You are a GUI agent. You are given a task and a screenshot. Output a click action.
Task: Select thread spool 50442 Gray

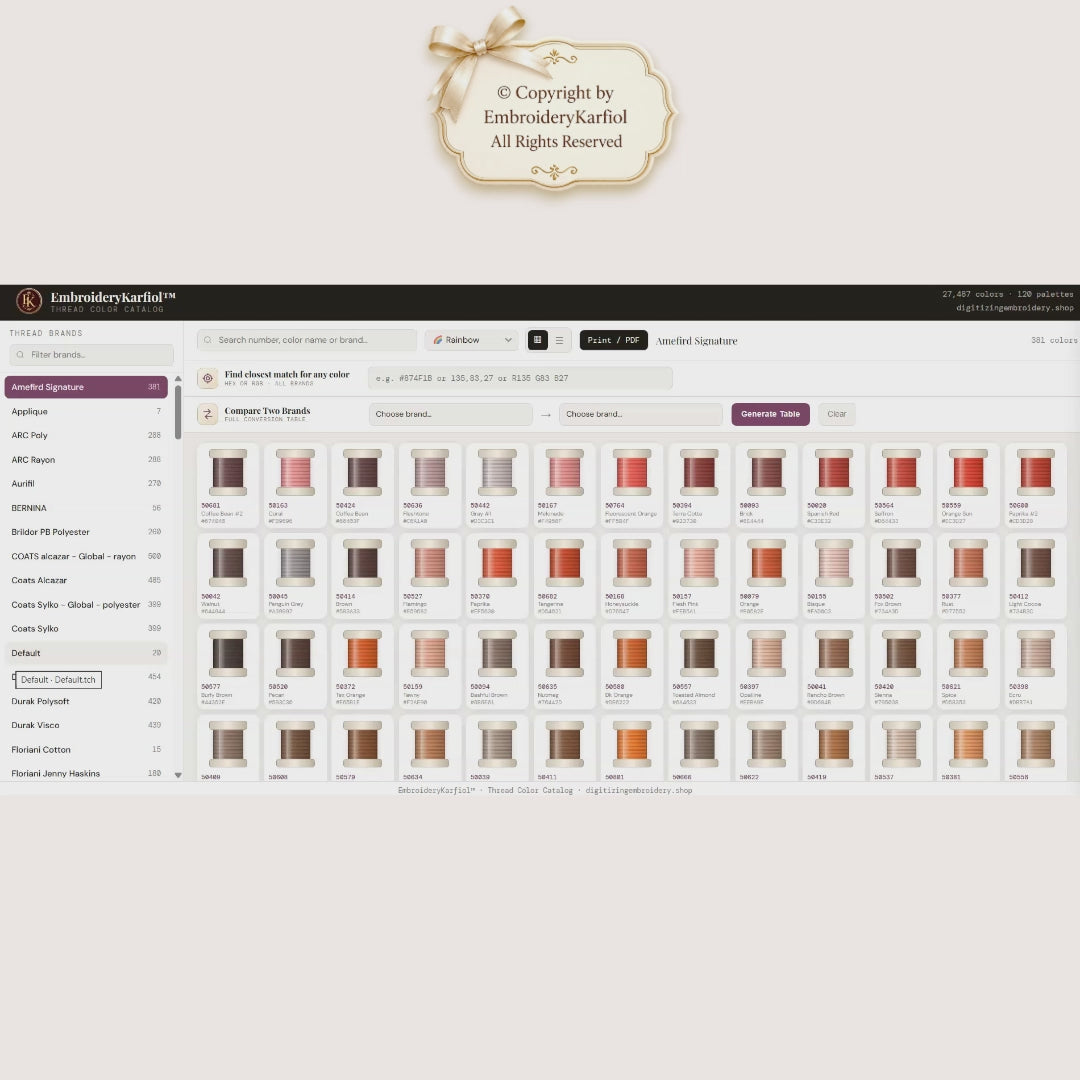tap(497, 486)
